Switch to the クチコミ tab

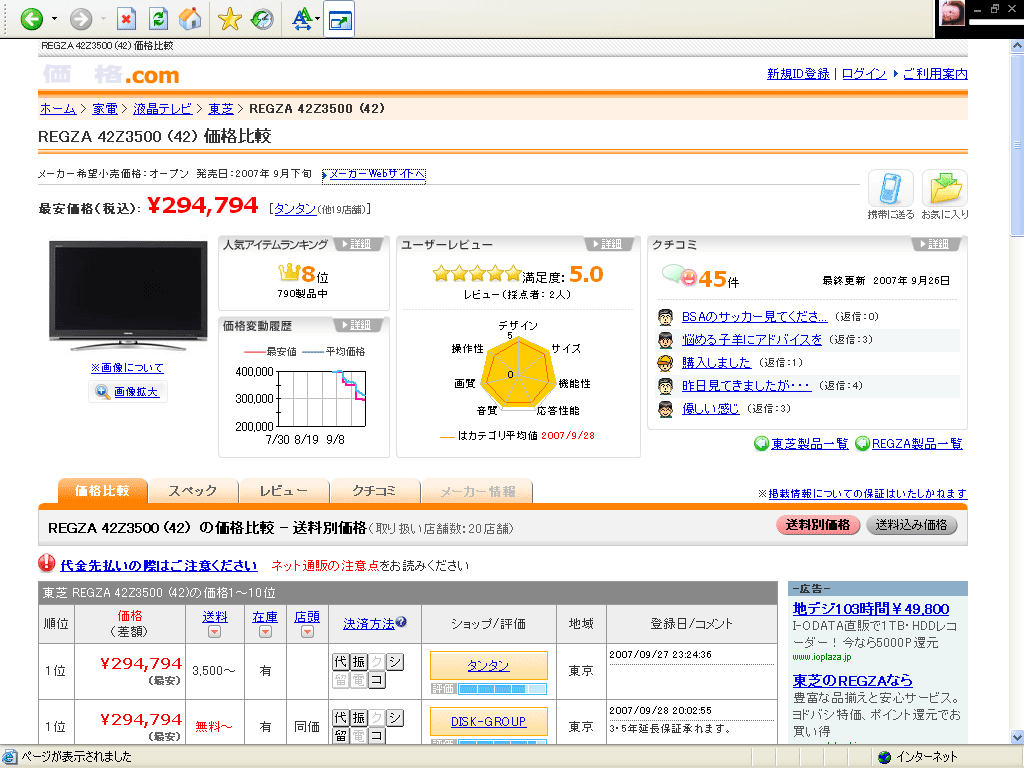click(x=374, y=491)
